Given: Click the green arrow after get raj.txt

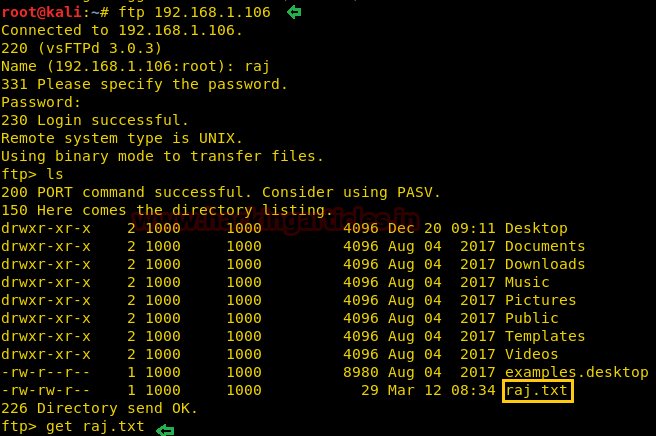Looking at the screenshot, I should (165, 429).
